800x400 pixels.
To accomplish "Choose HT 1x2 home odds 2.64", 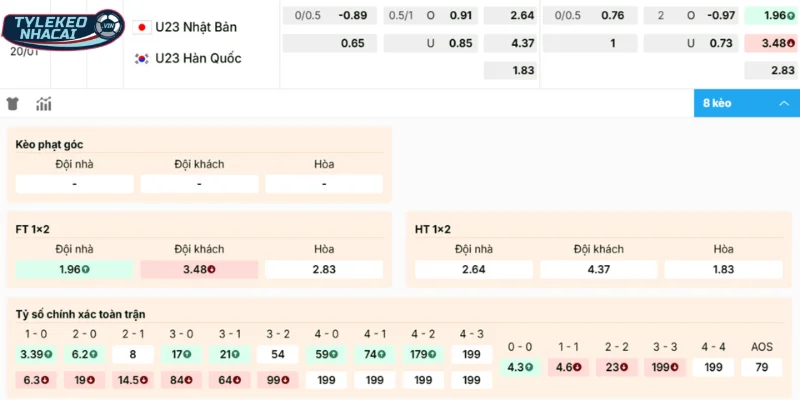I will [x=474, y=269].
